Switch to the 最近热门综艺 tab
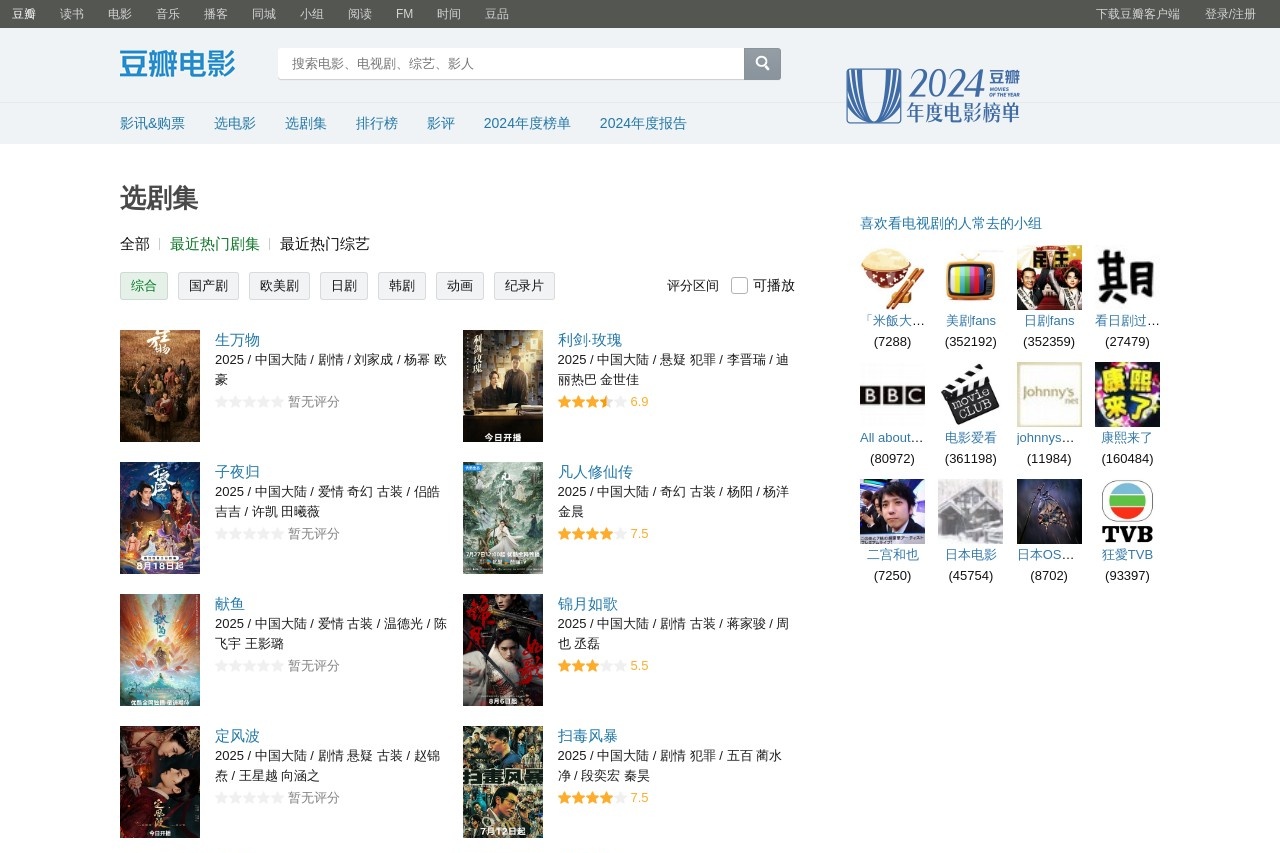This screenshot has height=853, width=1280. point(325,244)
